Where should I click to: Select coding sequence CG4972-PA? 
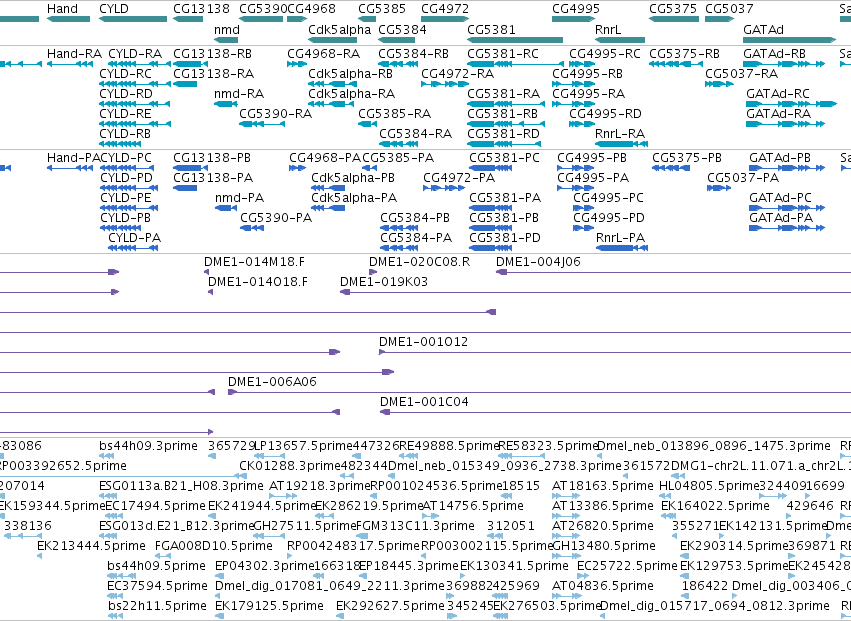click(444, 188)
